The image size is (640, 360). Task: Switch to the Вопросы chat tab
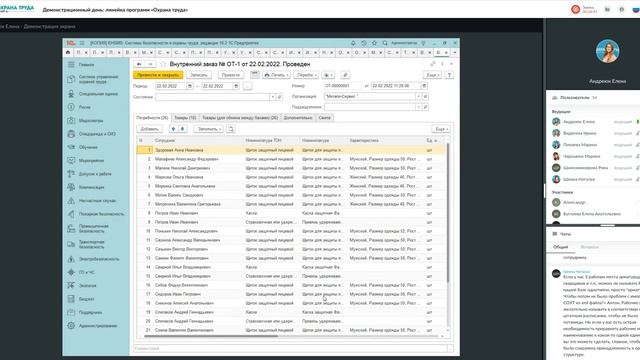[589, 247]
